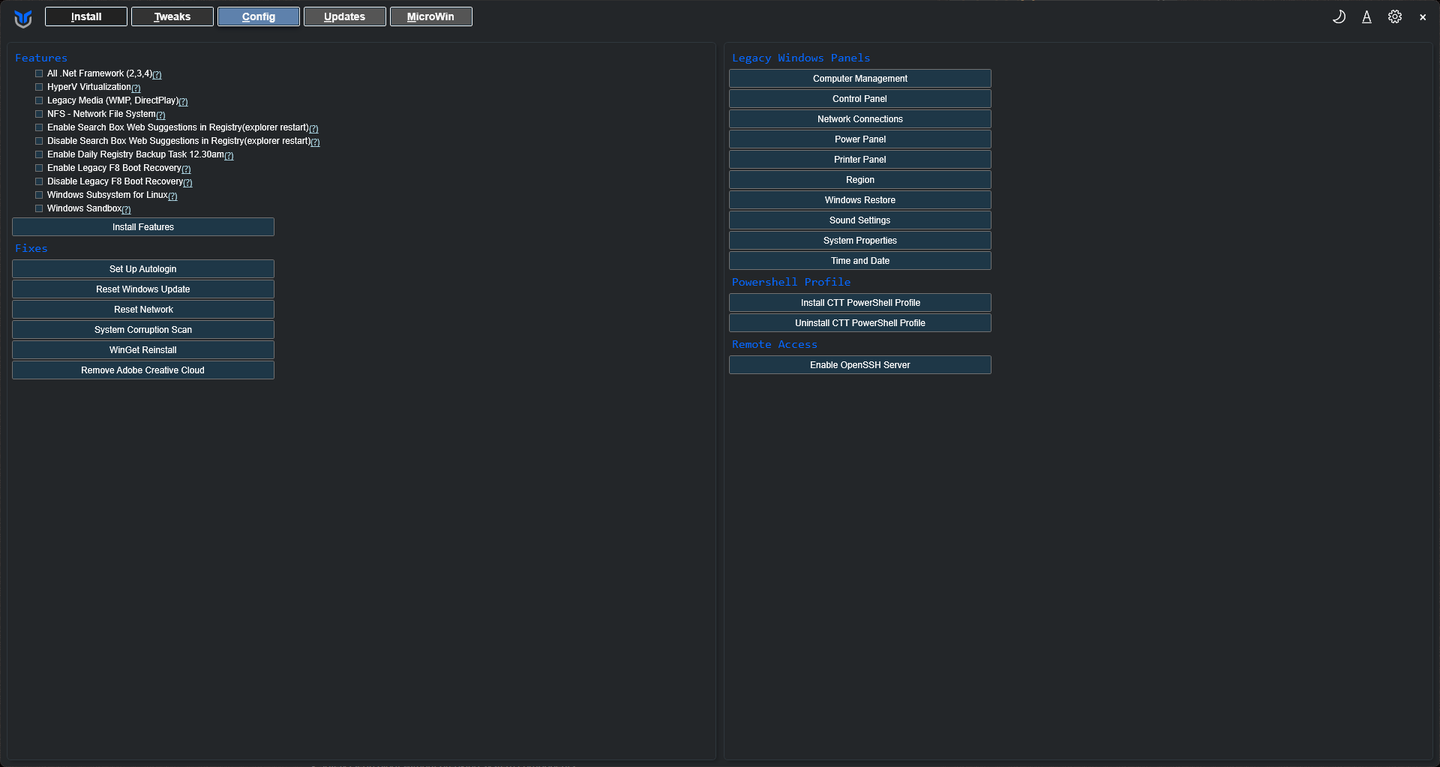Check the Legacy Media checkbox
The height and width of the screenshot is (767, 1440).
[x=39, y=101]
